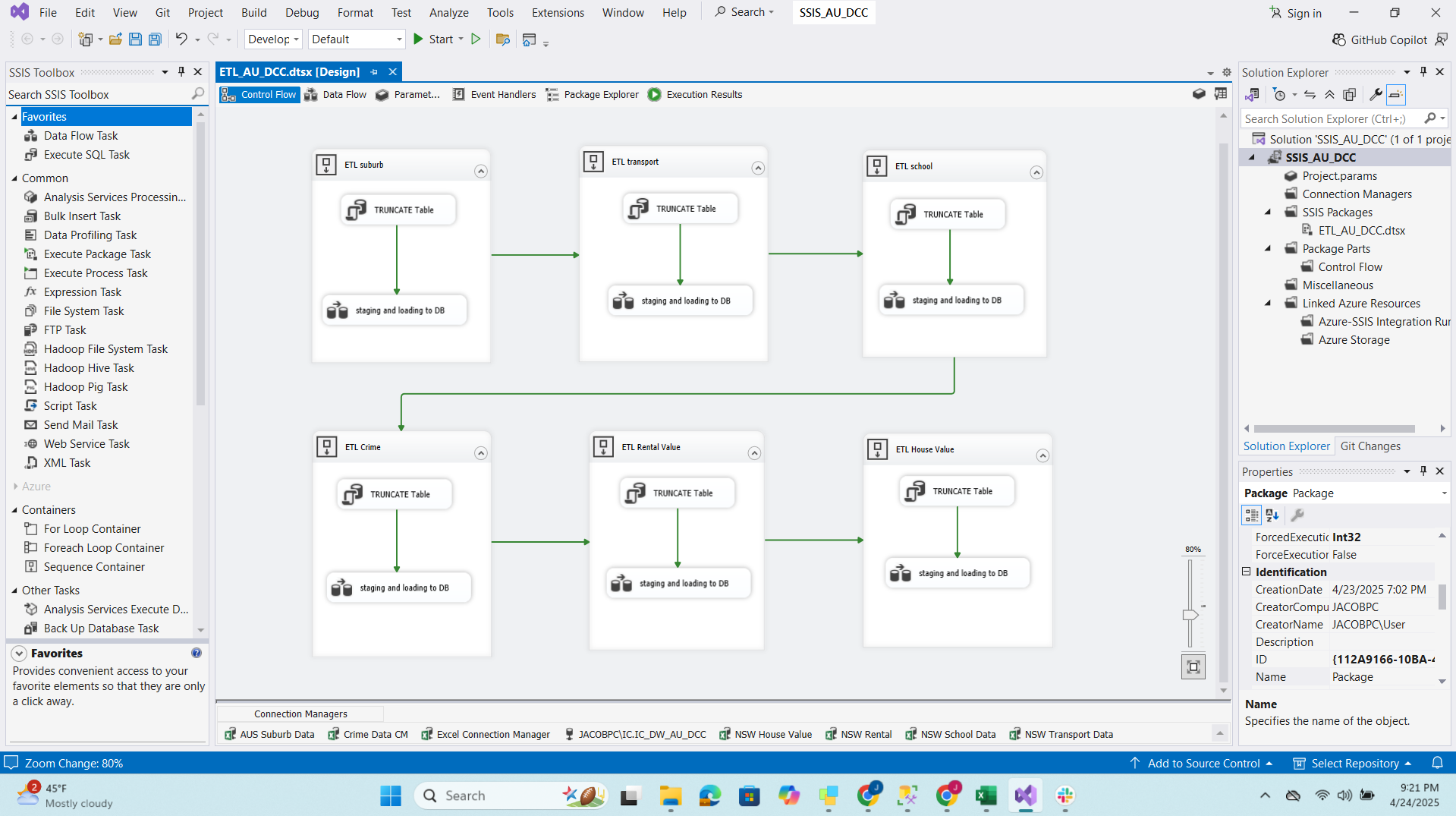Click Add to Source Control in status bar
This screenshot has width=1456, height=816.
[1203, 764]
